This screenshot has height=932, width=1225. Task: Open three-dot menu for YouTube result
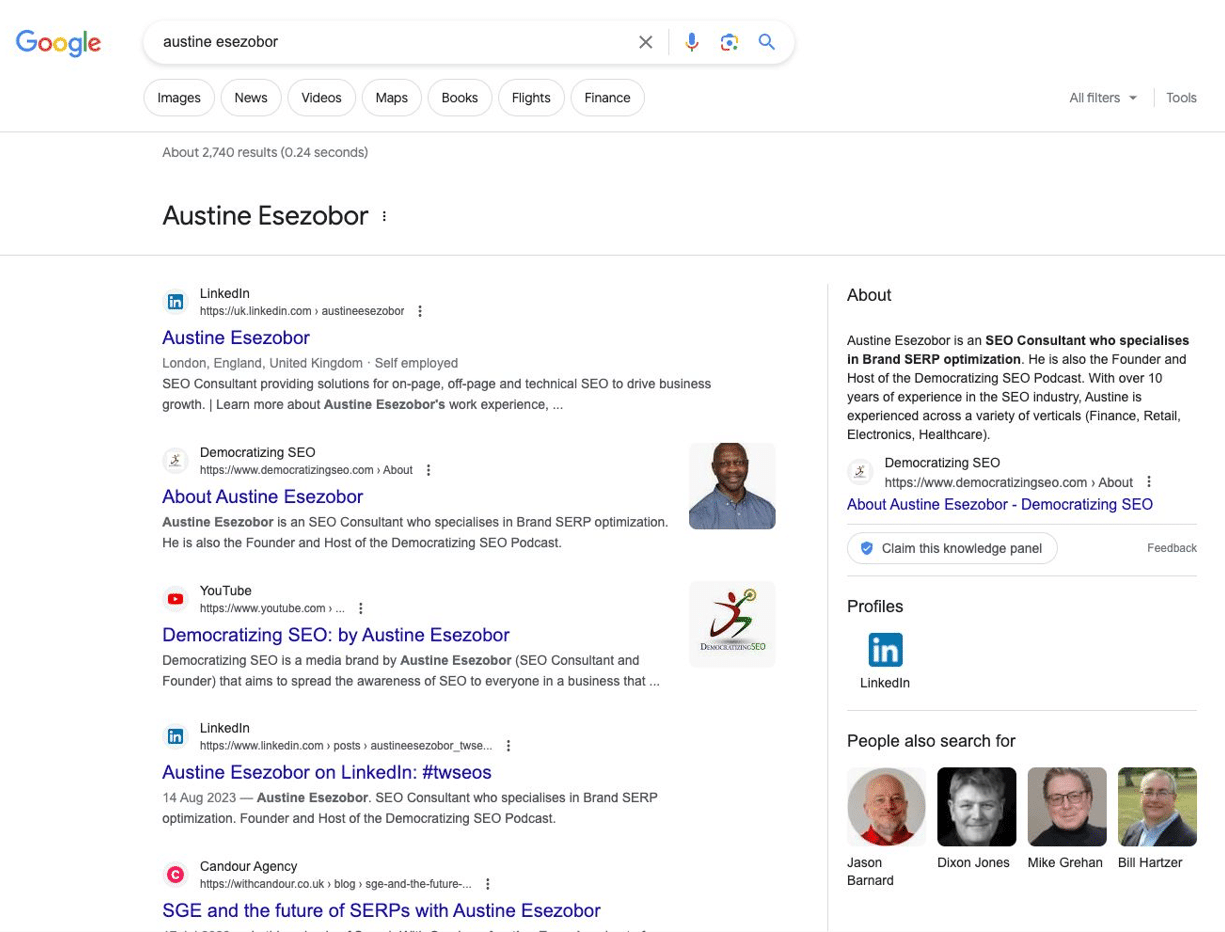360,608
